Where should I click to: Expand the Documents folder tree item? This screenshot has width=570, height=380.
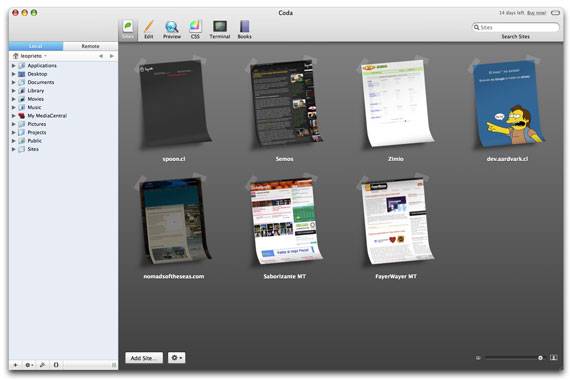point(13,82)
